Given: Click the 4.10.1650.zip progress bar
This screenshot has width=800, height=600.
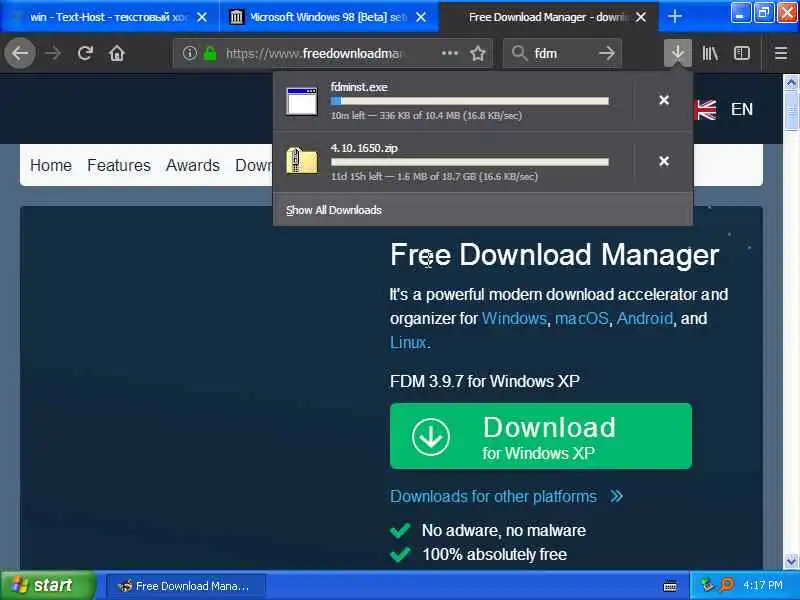Looking at the screenshot, I should (469, 162).
